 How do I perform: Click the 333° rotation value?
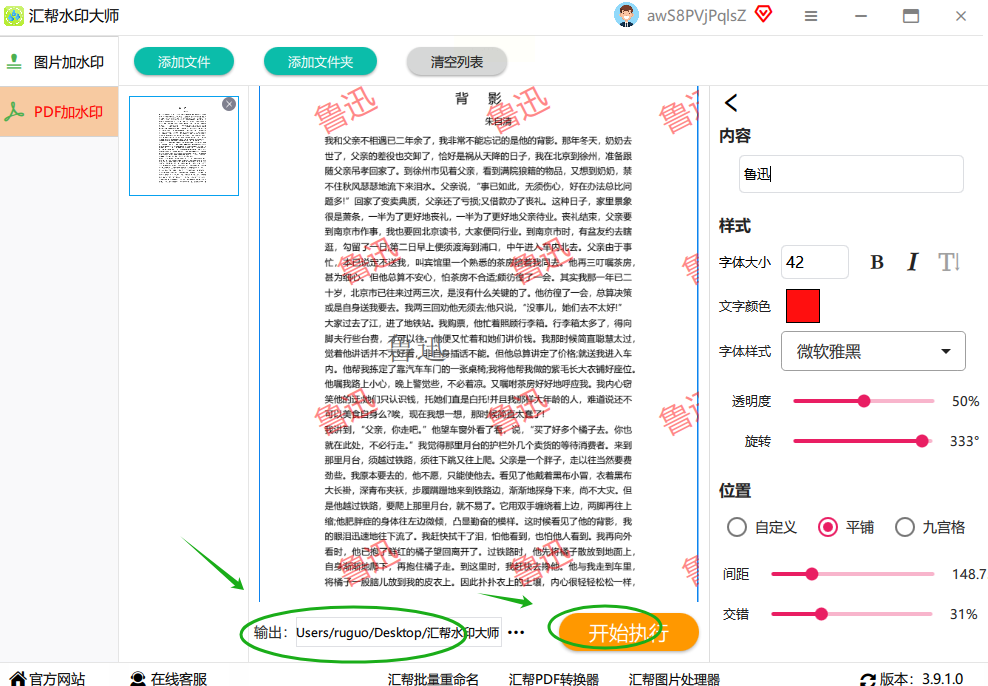tap(965, 441)
